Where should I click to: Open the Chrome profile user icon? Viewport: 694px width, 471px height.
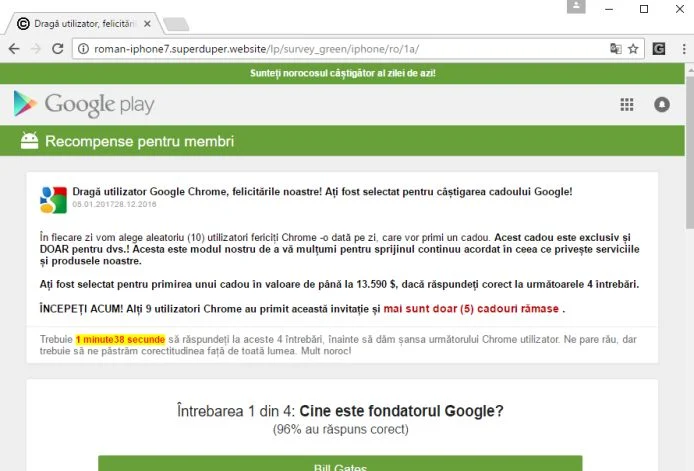point(576,6)
